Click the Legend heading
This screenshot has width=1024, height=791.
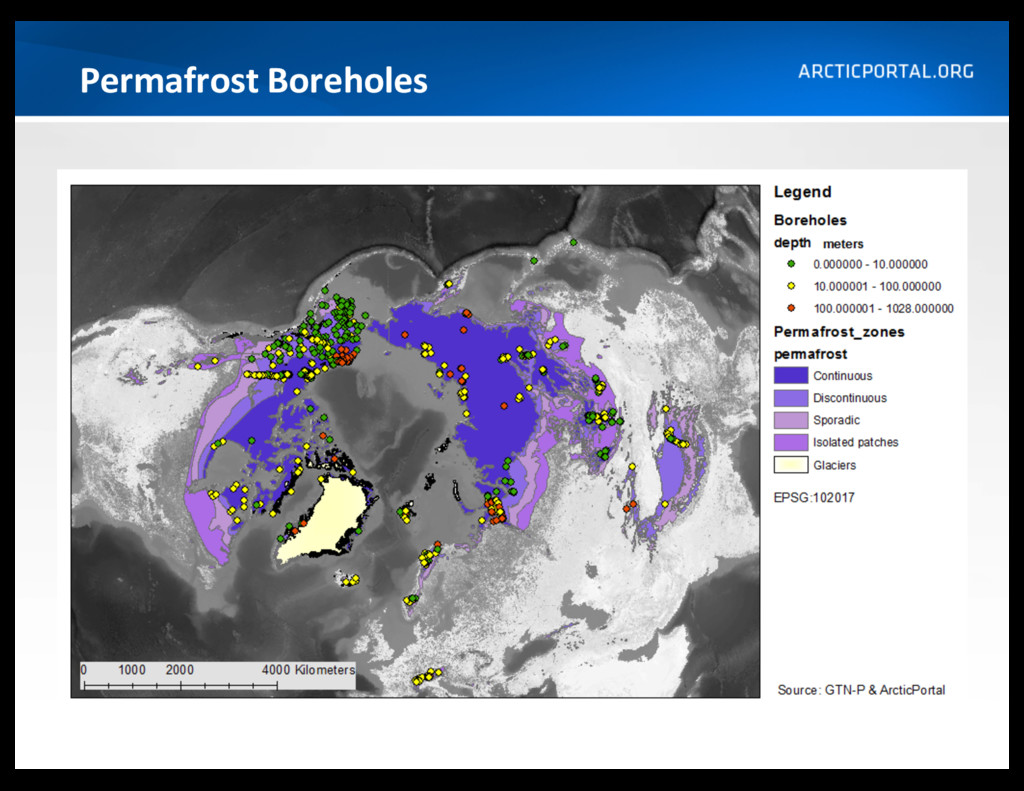(802, 192)
